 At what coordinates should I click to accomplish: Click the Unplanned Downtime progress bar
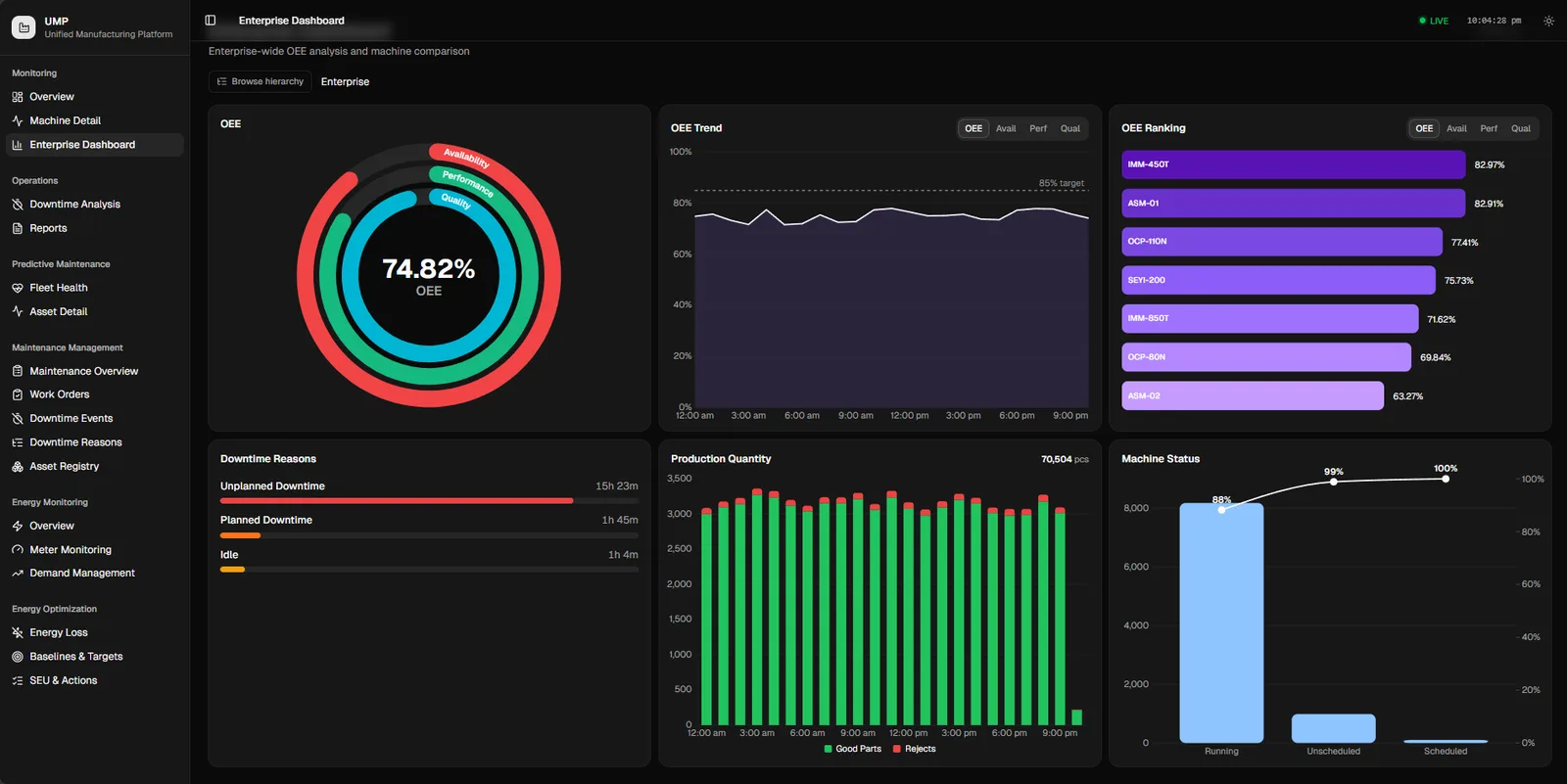(x=429, y=500)
